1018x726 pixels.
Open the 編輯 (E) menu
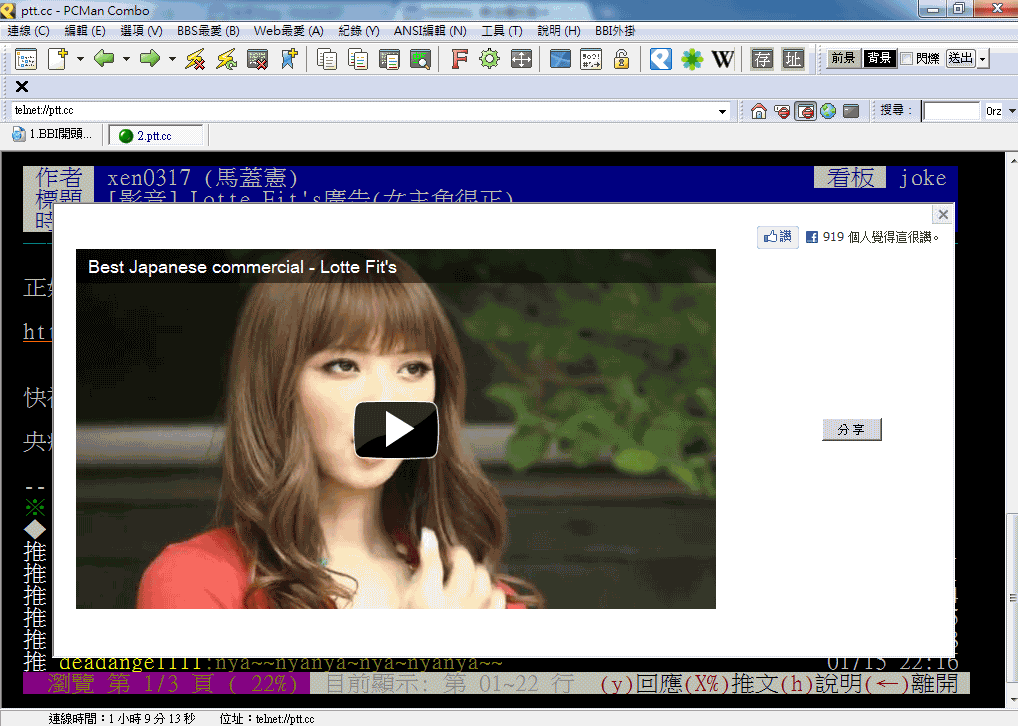(x=85, y=31)
